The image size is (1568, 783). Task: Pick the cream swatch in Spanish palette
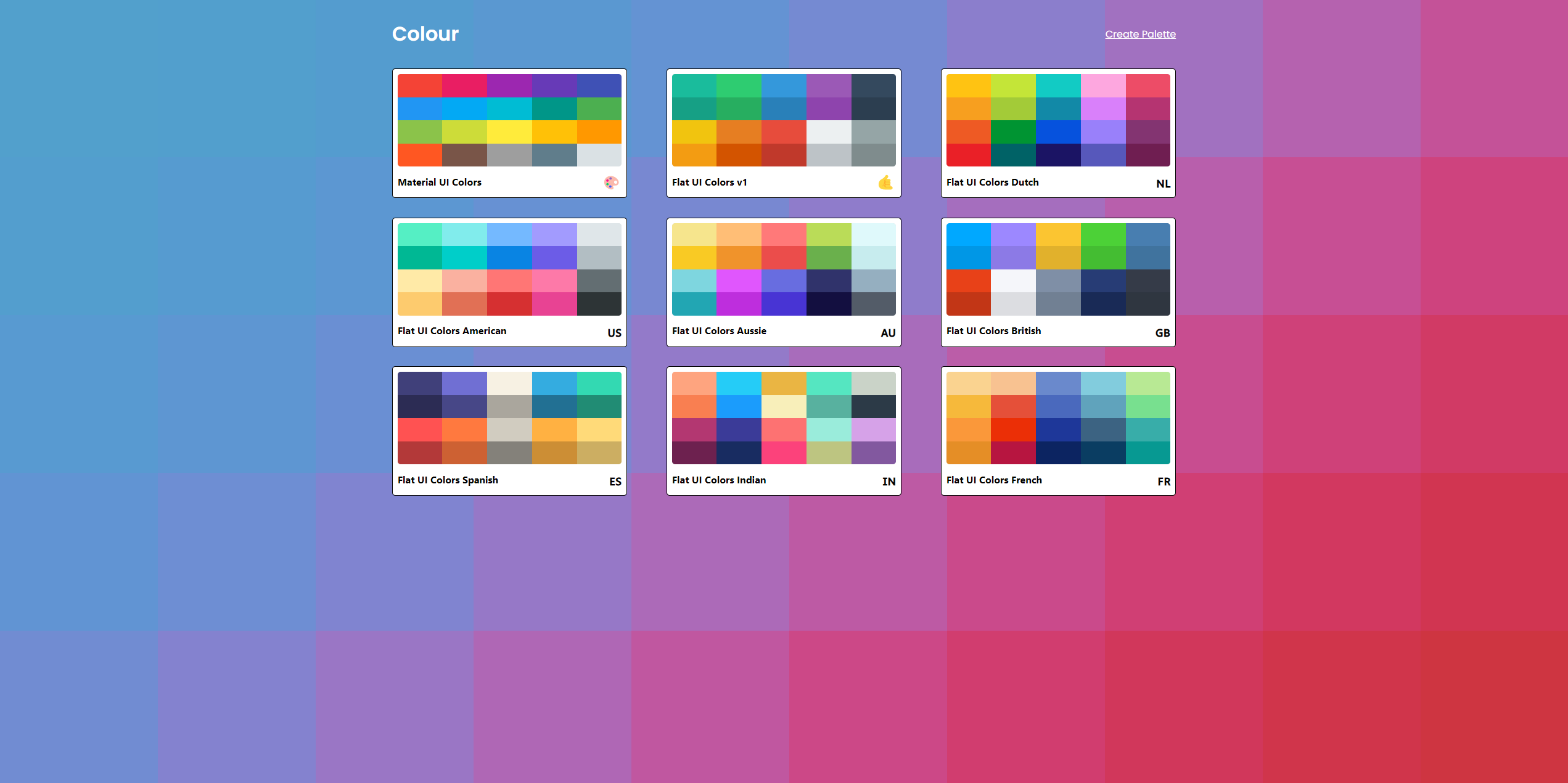[509, 383]
